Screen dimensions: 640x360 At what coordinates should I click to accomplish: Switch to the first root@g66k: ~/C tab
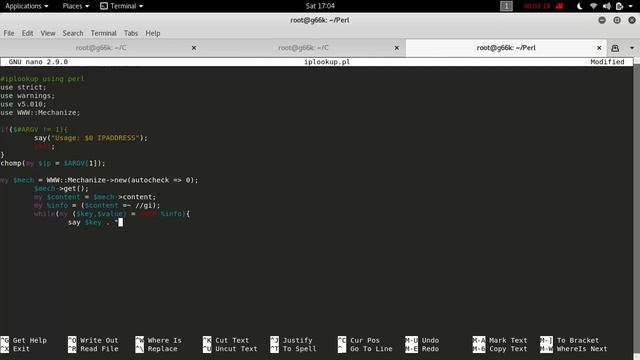click(x=101, y=48)
